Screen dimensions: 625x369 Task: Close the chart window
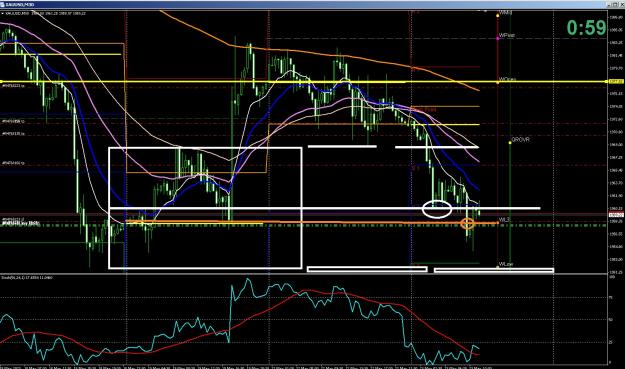tap(621, 4)
